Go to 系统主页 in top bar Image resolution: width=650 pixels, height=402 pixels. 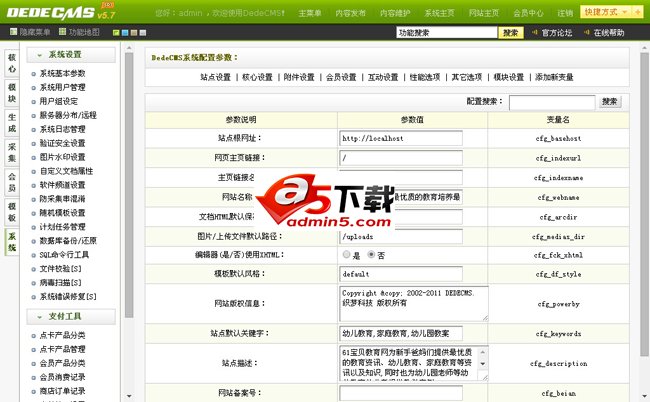pyautogui.click(x=439, y=13)
